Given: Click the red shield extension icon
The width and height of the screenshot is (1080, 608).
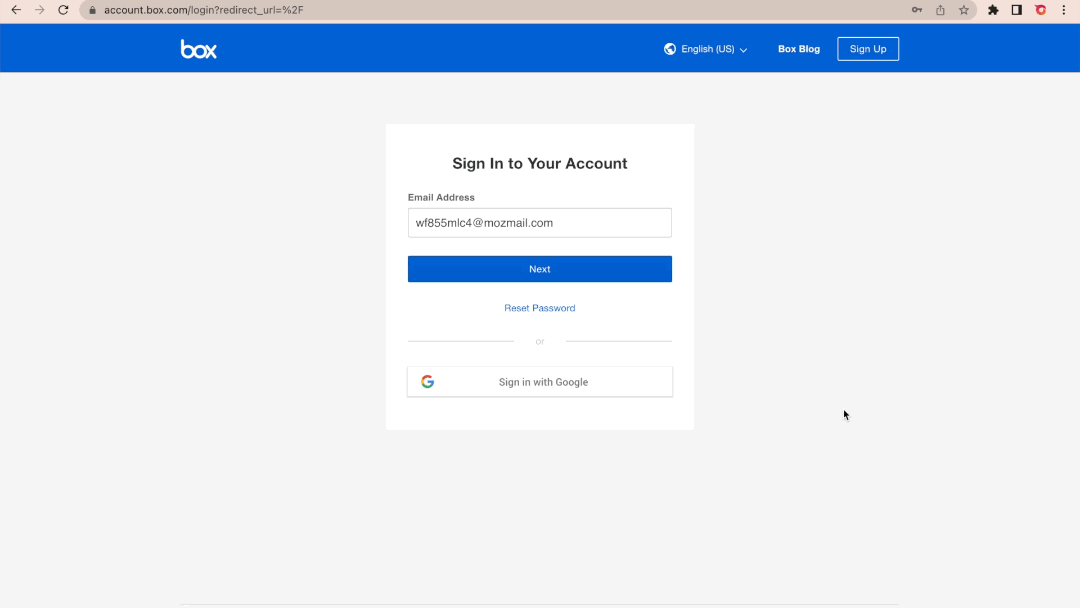Looking at the screenshot, I should [1041, 10].
